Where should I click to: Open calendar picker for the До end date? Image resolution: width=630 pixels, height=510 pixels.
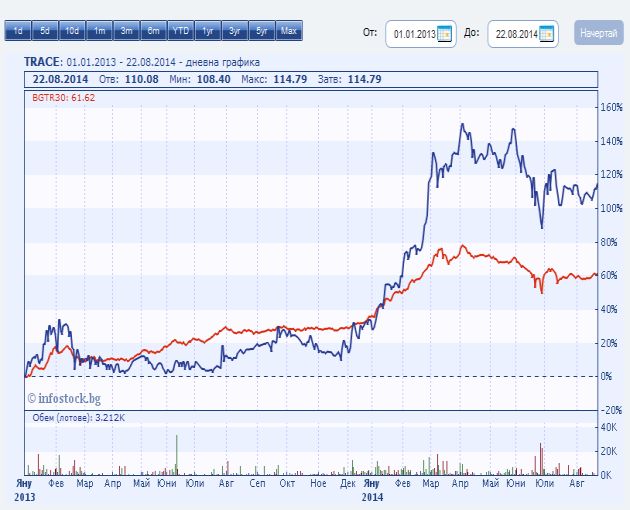tap(546, 34)
